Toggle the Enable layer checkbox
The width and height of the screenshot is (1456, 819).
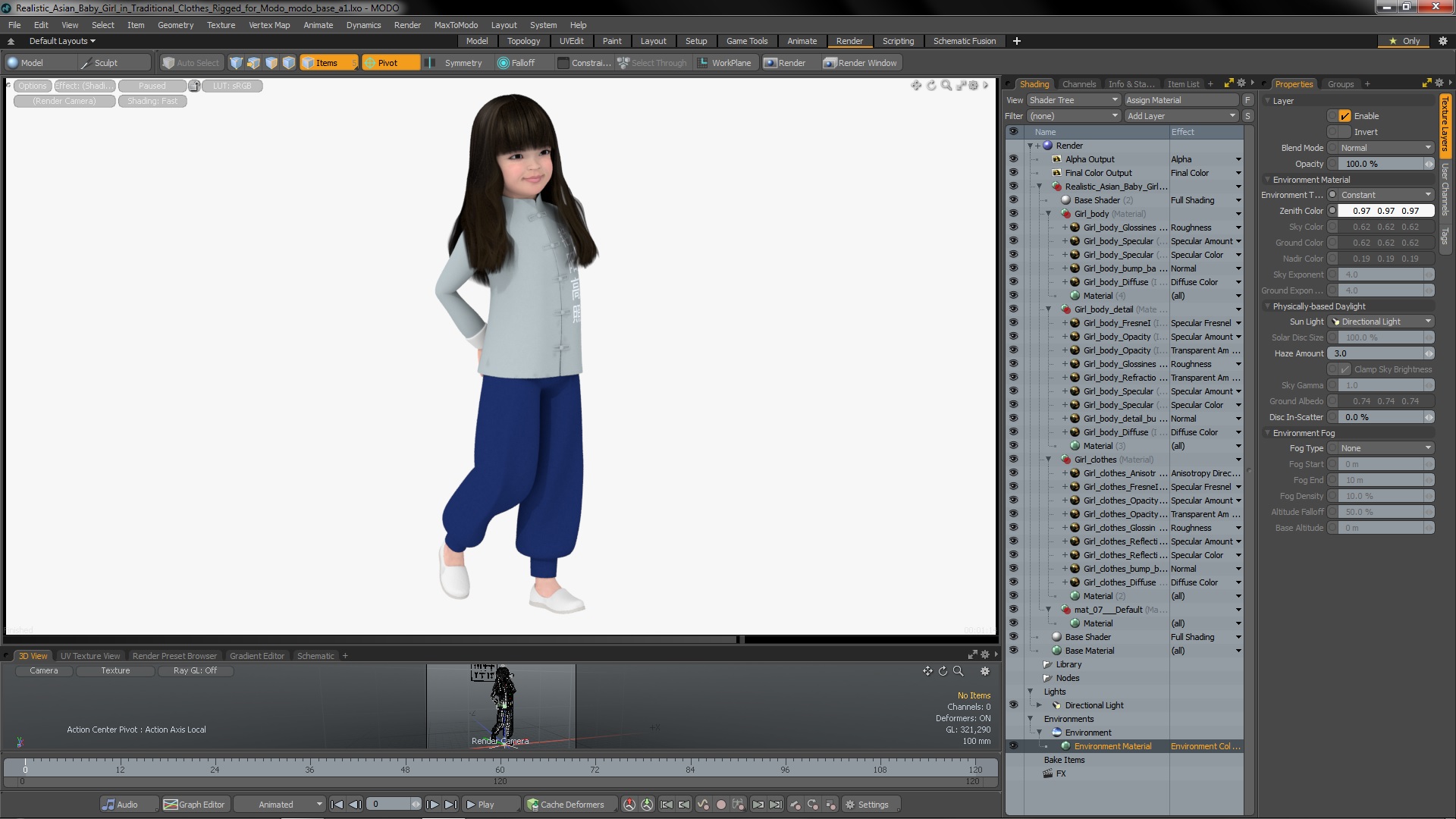pos(1345,116)
